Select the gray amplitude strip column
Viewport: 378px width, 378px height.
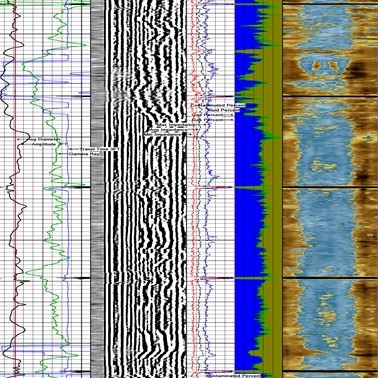[x=98, y=189]
